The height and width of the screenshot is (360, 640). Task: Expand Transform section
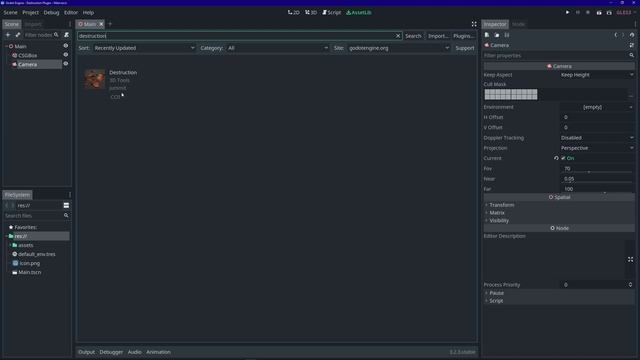click(x=559, y=205)
